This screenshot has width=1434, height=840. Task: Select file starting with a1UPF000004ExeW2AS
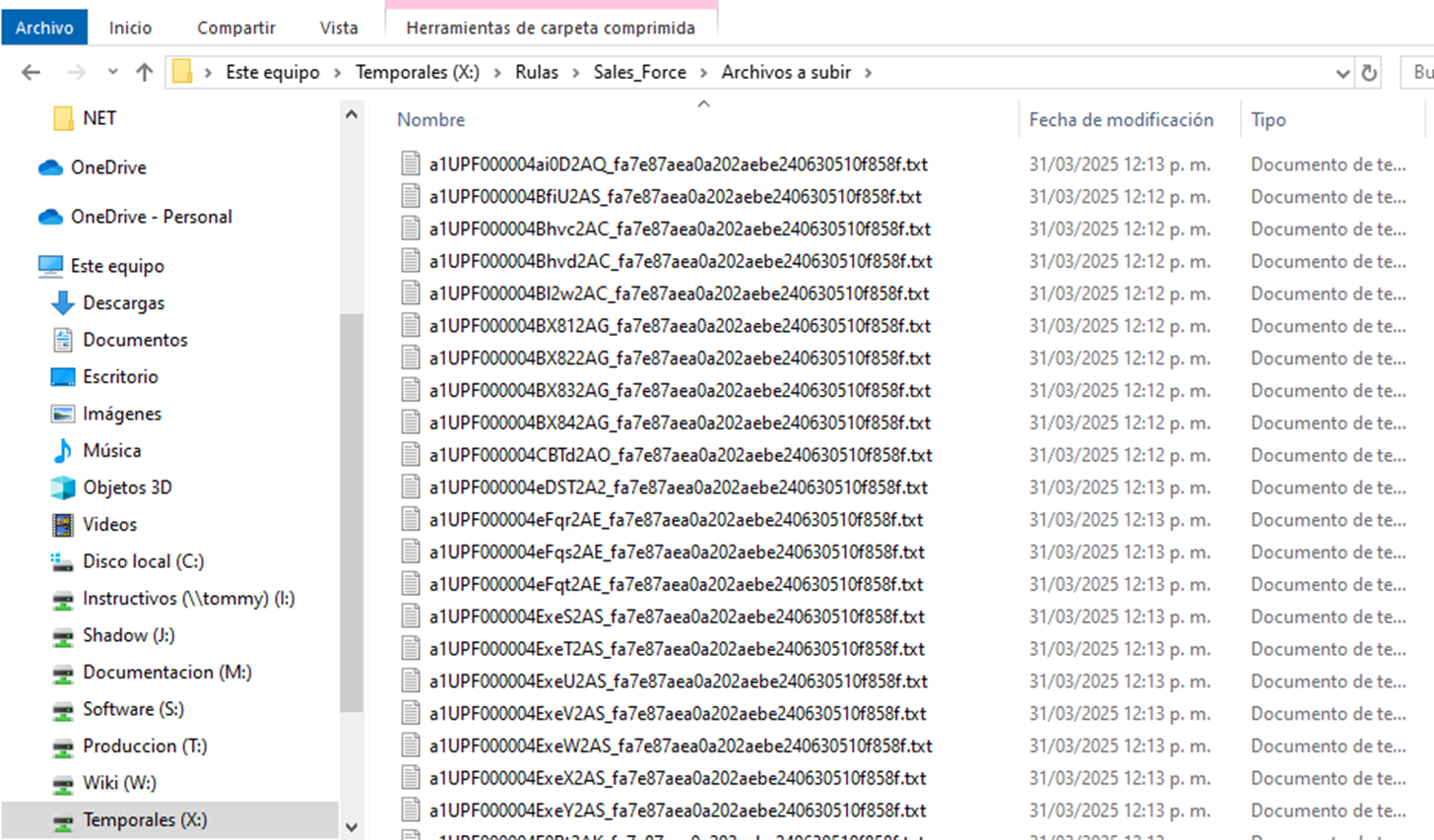pyautogui.click(x=681, y=746)
